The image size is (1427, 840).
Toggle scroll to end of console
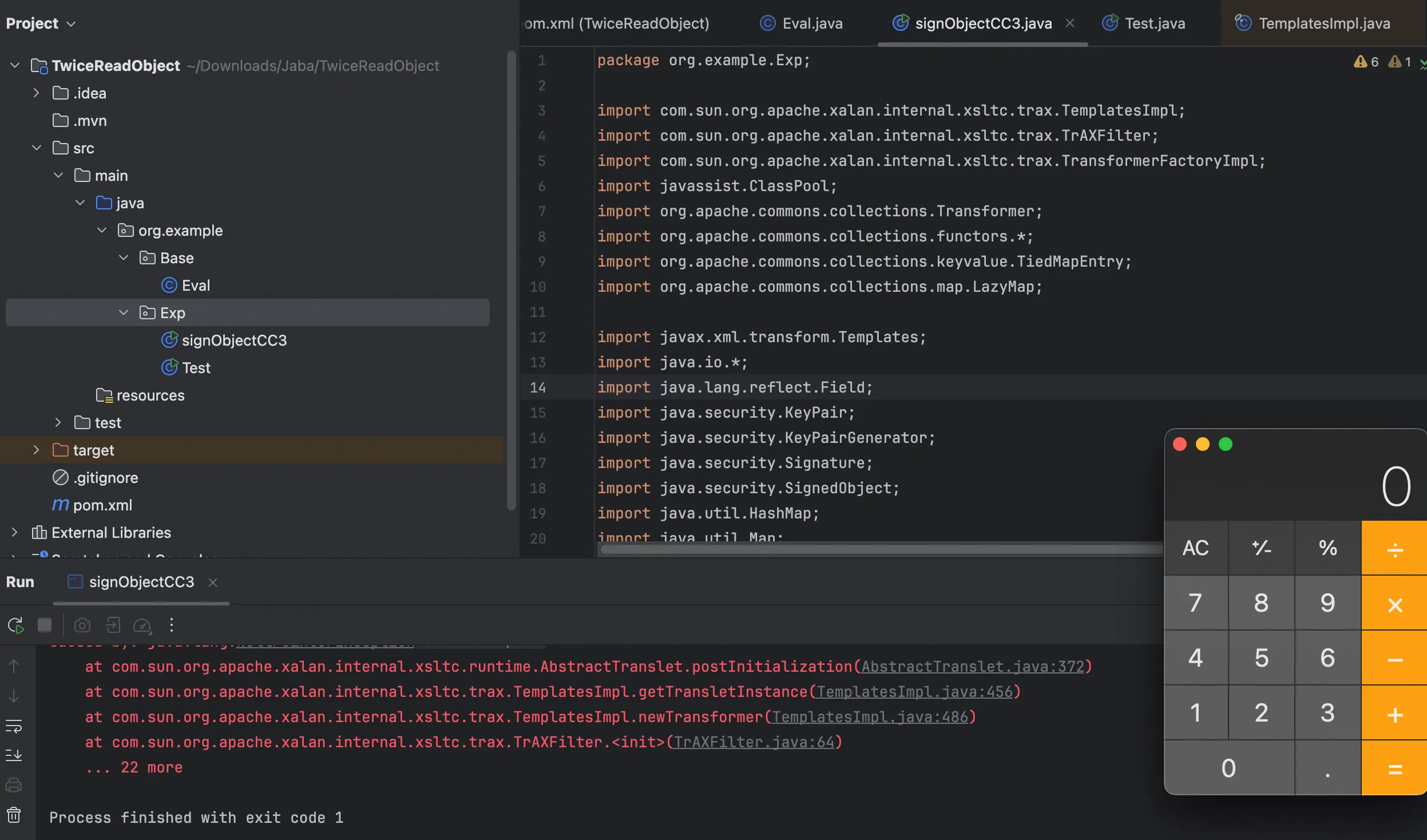(14, 755)
